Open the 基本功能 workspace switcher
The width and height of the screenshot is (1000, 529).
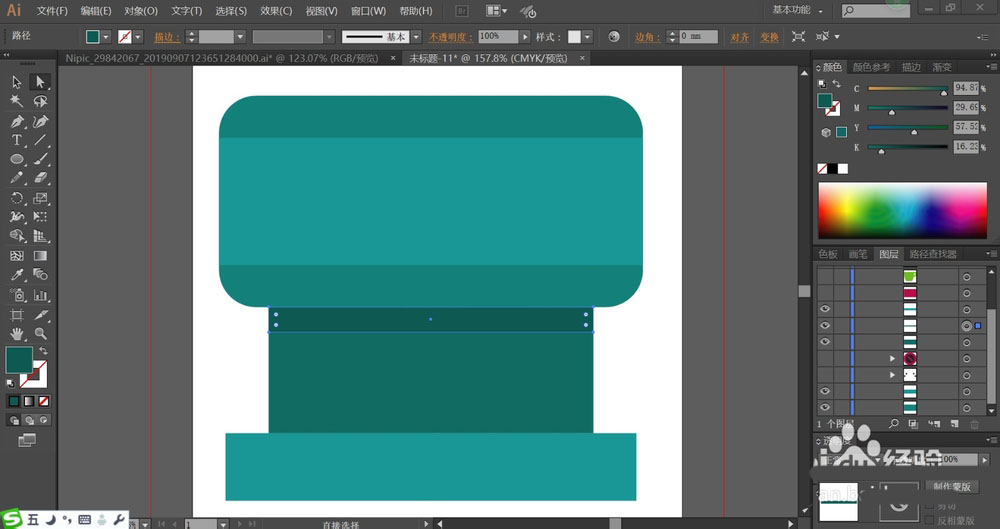(x=797, y=10)
